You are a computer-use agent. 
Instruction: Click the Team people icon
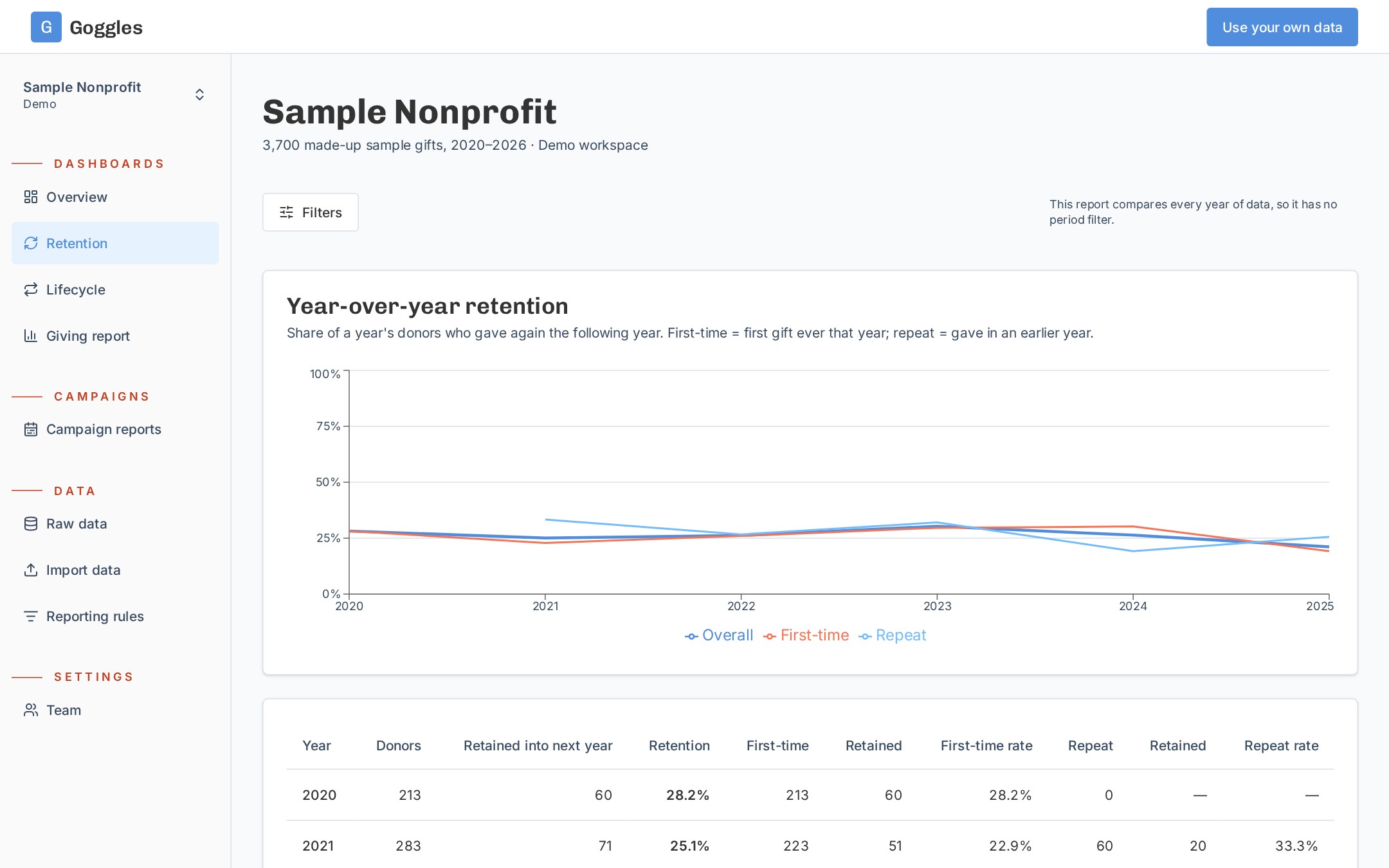[31, 710]
